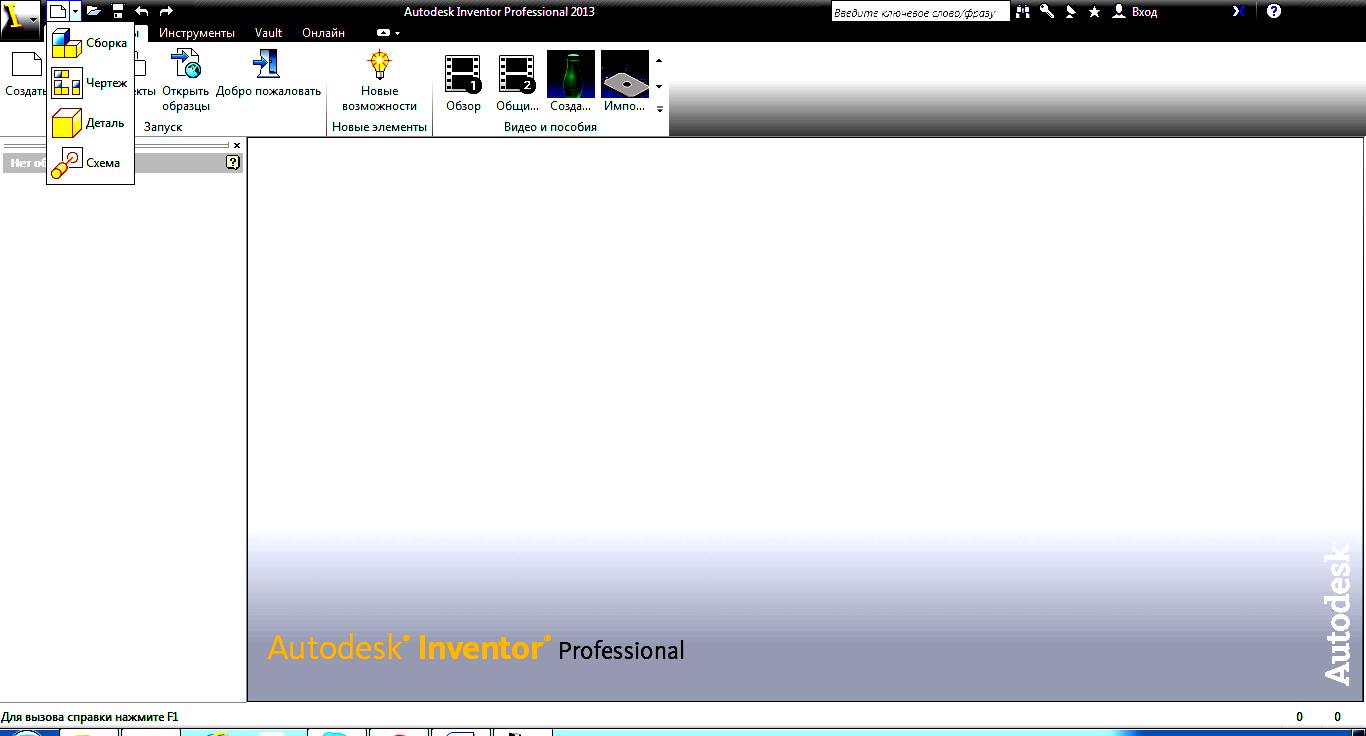Open the Созда... green bottle tutorial
Image resolution: width=1366 pixels, height=736 pixels.
click(571, 82)
